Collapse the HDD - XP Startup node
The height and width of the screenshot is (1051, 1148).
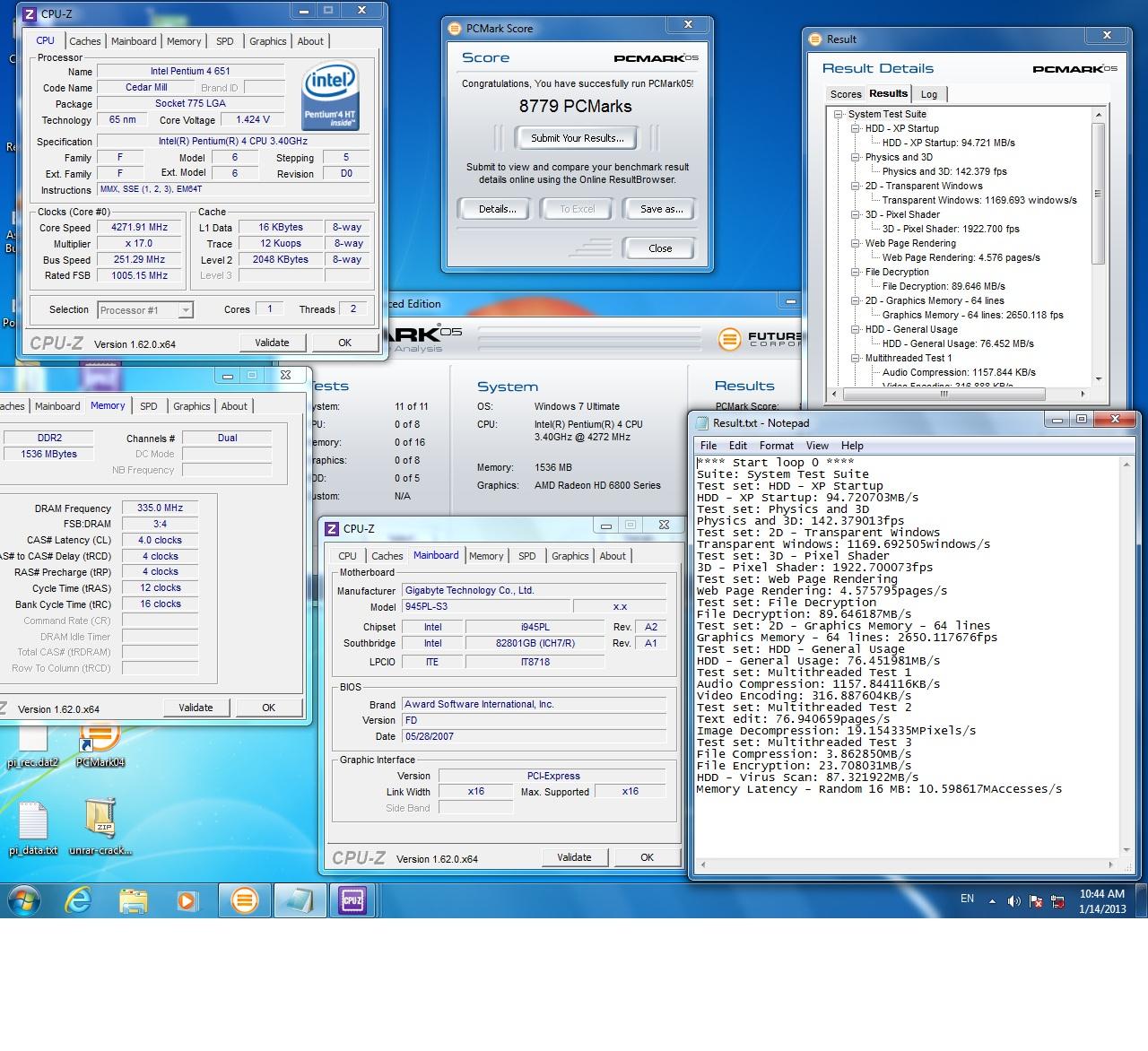pos(856,128)
